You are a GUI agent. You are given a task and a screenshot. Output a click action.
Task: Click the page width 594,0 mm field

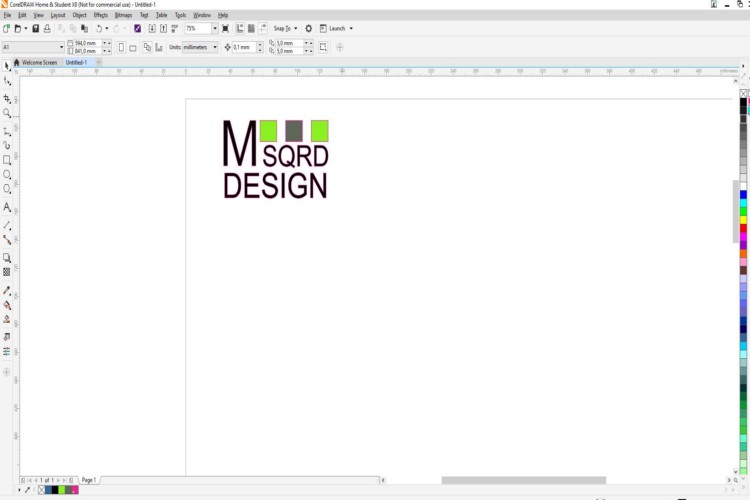87,43
